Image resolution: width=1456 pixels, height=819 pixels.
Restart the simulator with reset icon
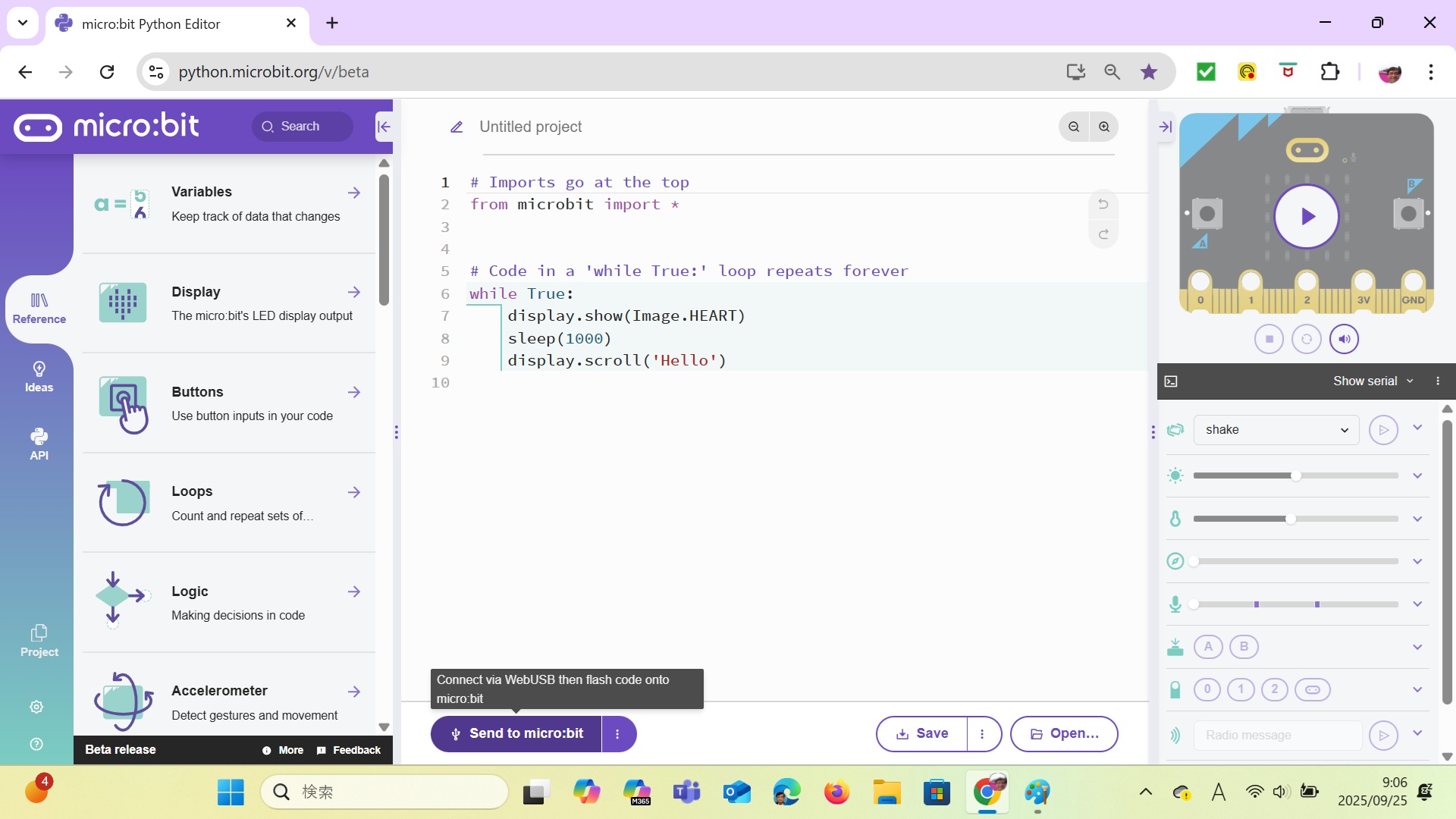coord(1306,339)
